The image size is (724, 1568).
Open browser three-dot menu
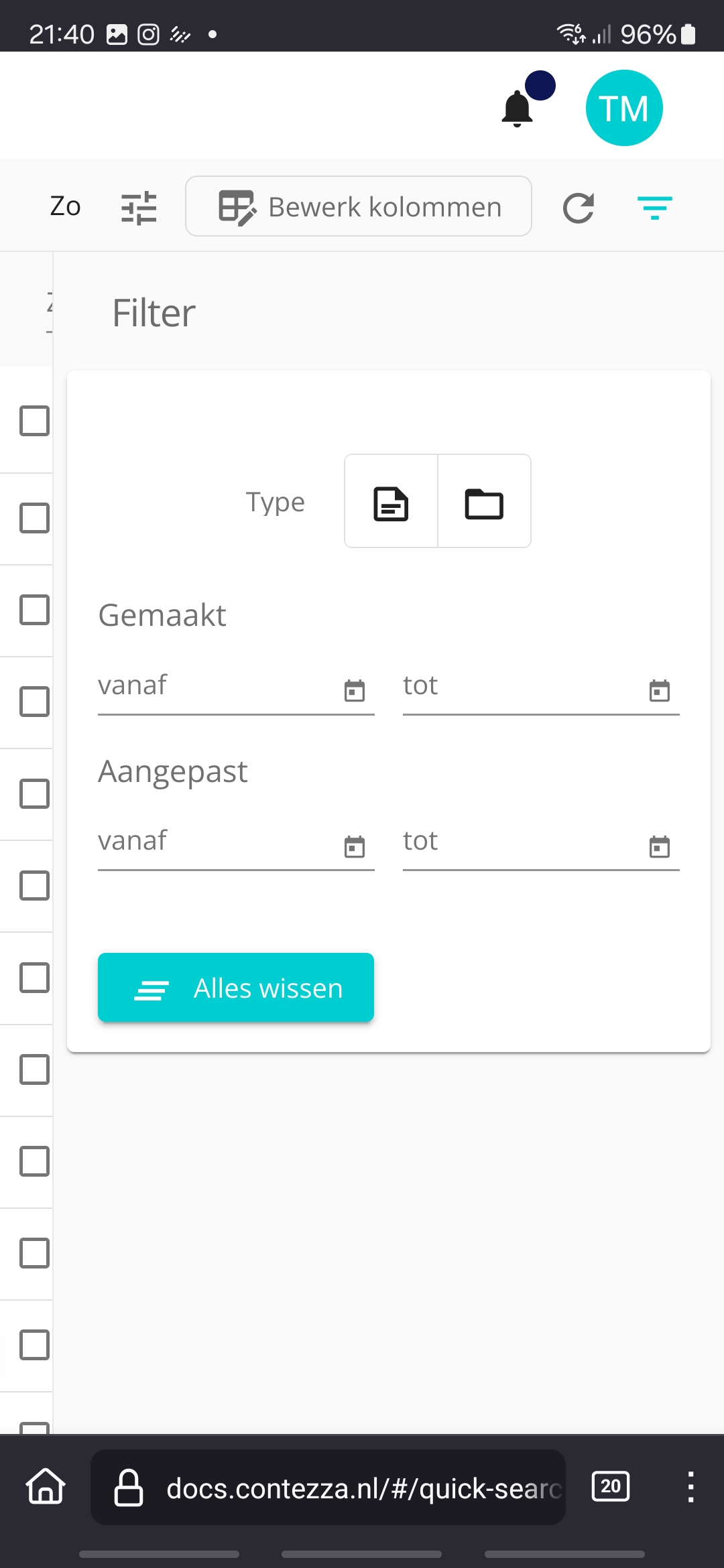tap(690, 1487)
